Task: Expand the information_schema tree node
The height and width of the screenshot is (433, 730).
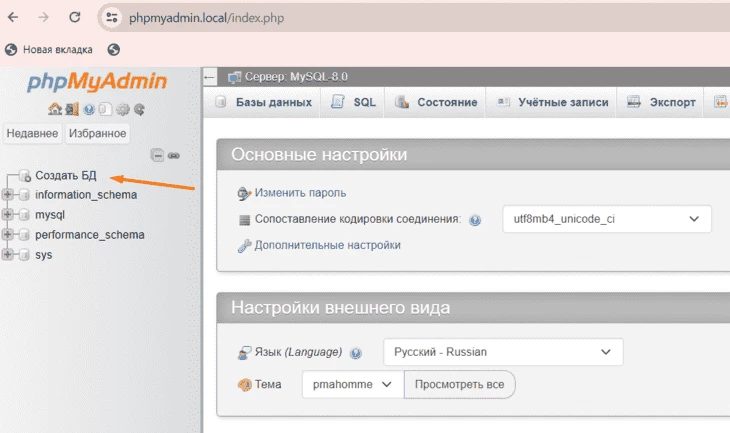Action: (x=7, y=194)
